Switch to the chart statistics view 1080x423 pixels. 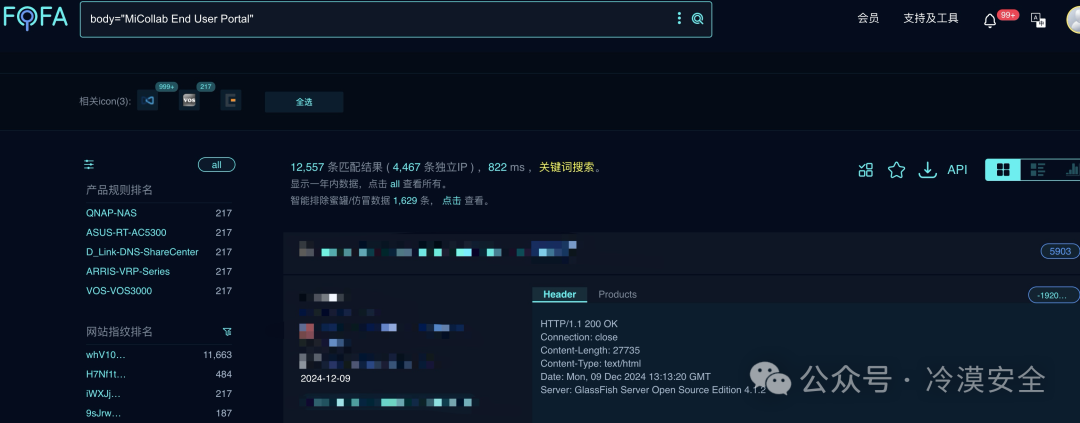(x=1071, y=169)
